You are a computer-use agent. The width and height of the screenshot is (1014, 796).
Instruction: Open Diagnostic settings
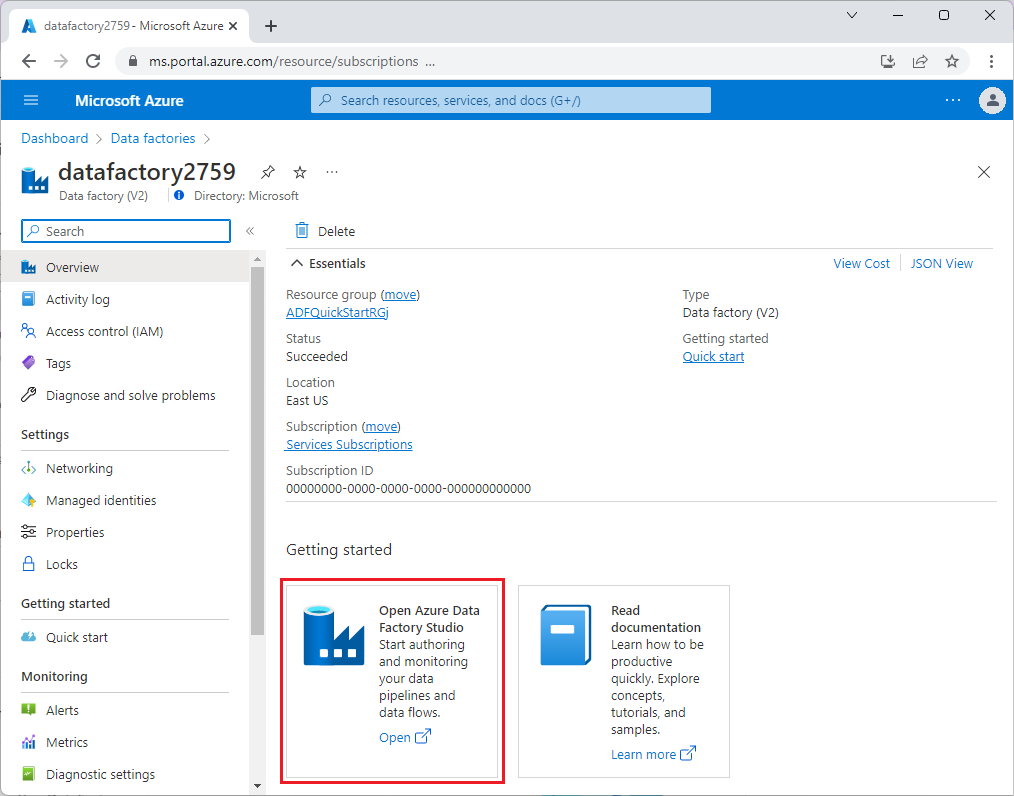tap(100, 774)
